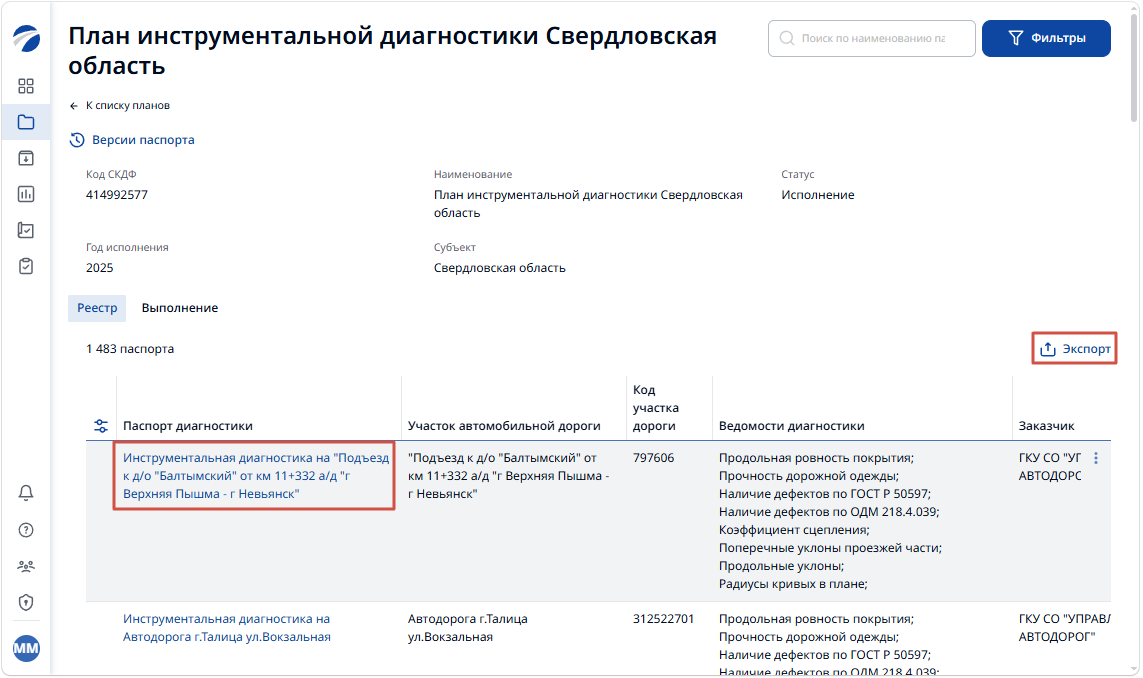
Task: Click the status value Исполнение
Action: click(x=818, y=195)
